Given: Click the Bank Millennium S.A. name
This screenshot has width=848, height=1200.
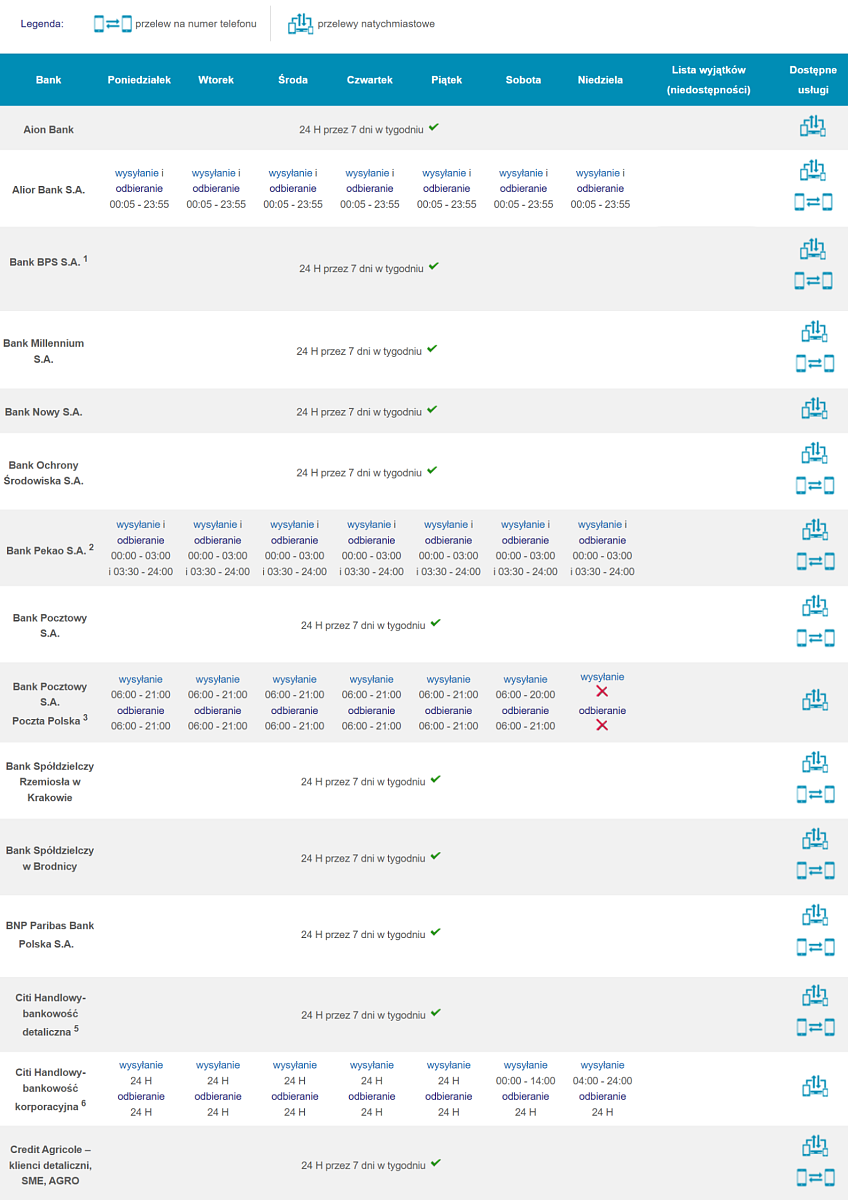Looking at the screenshot, I should pos(44,351).
